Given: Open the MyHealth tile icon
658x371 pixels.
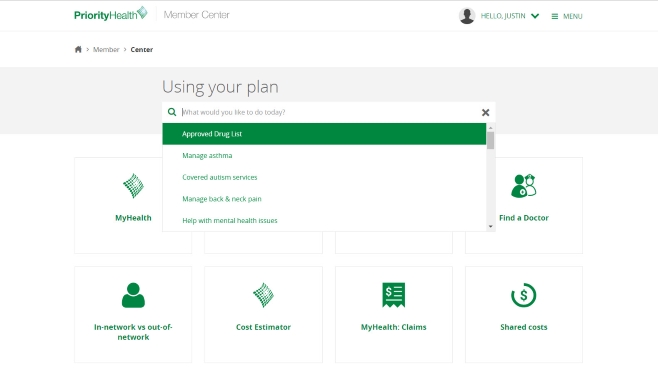Looking at the screenshot, I should 133,186.
